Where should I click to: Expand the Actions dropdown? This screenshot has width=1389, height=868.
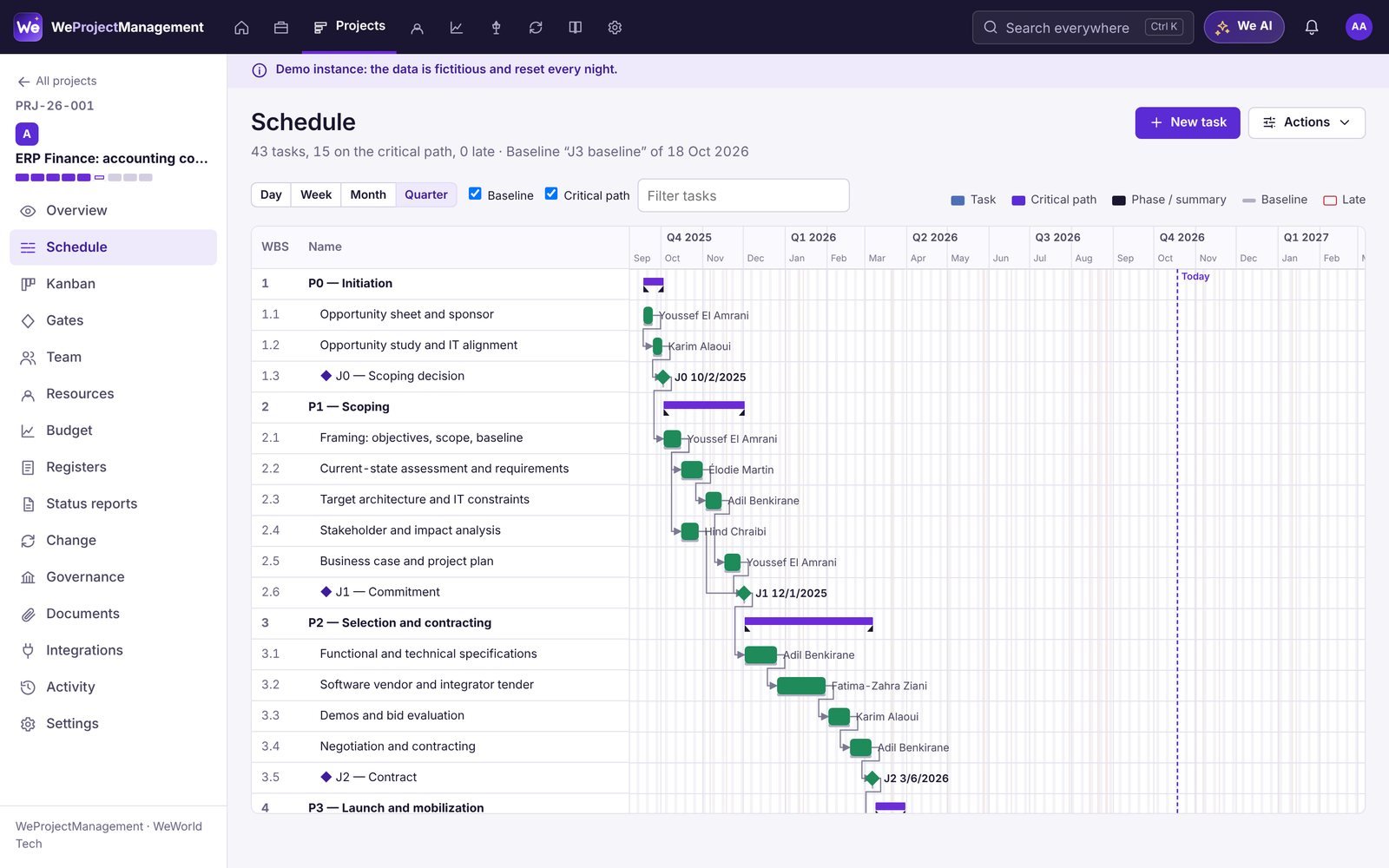point(1307,122)
